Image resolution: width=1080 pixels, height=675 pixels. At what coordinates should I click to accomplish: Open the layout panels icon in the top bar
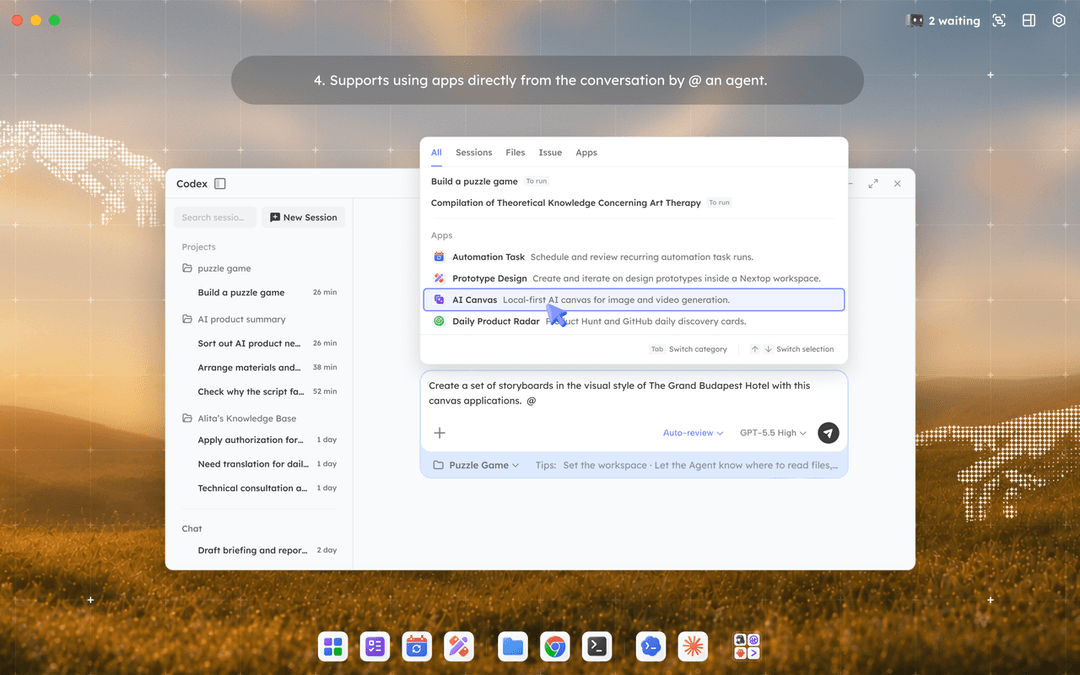pyautogui.click(x=1028, y=21)
